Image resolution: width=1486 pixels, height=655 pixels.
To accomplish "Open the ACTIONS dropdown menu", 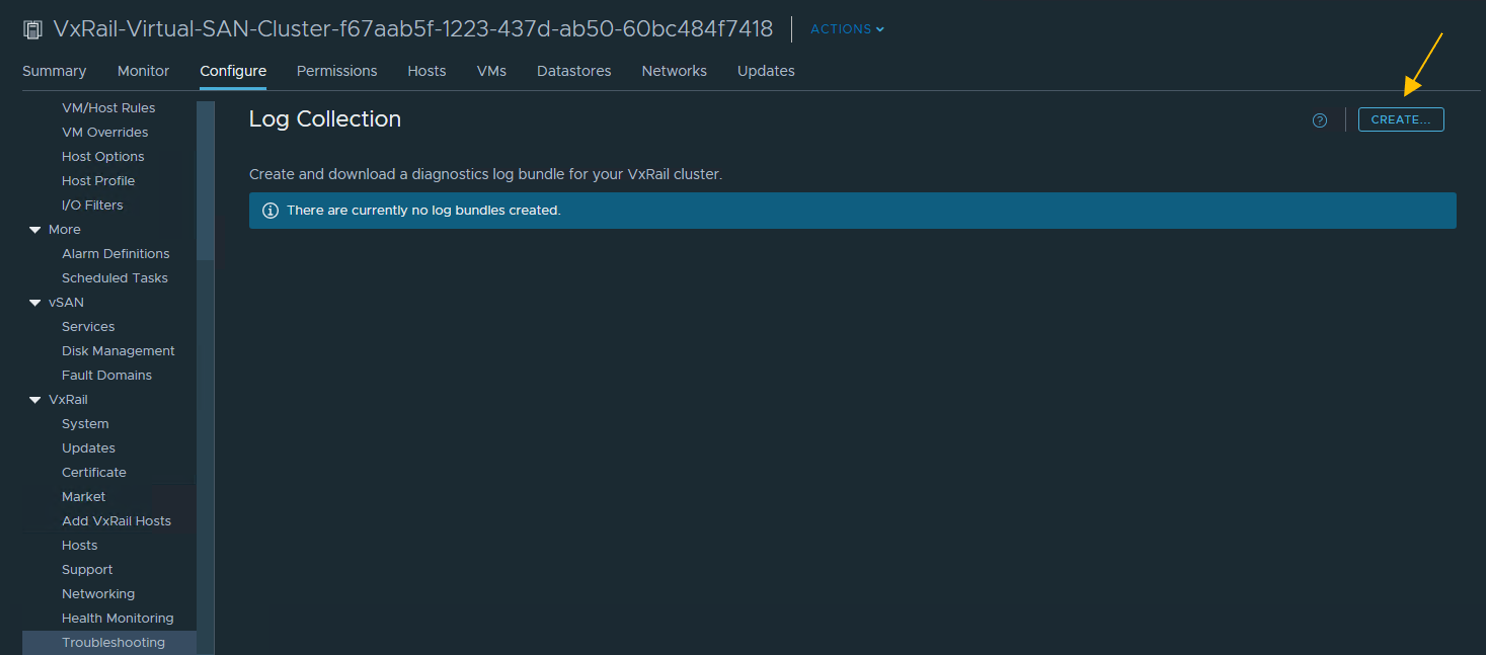I will pos(846,29).
